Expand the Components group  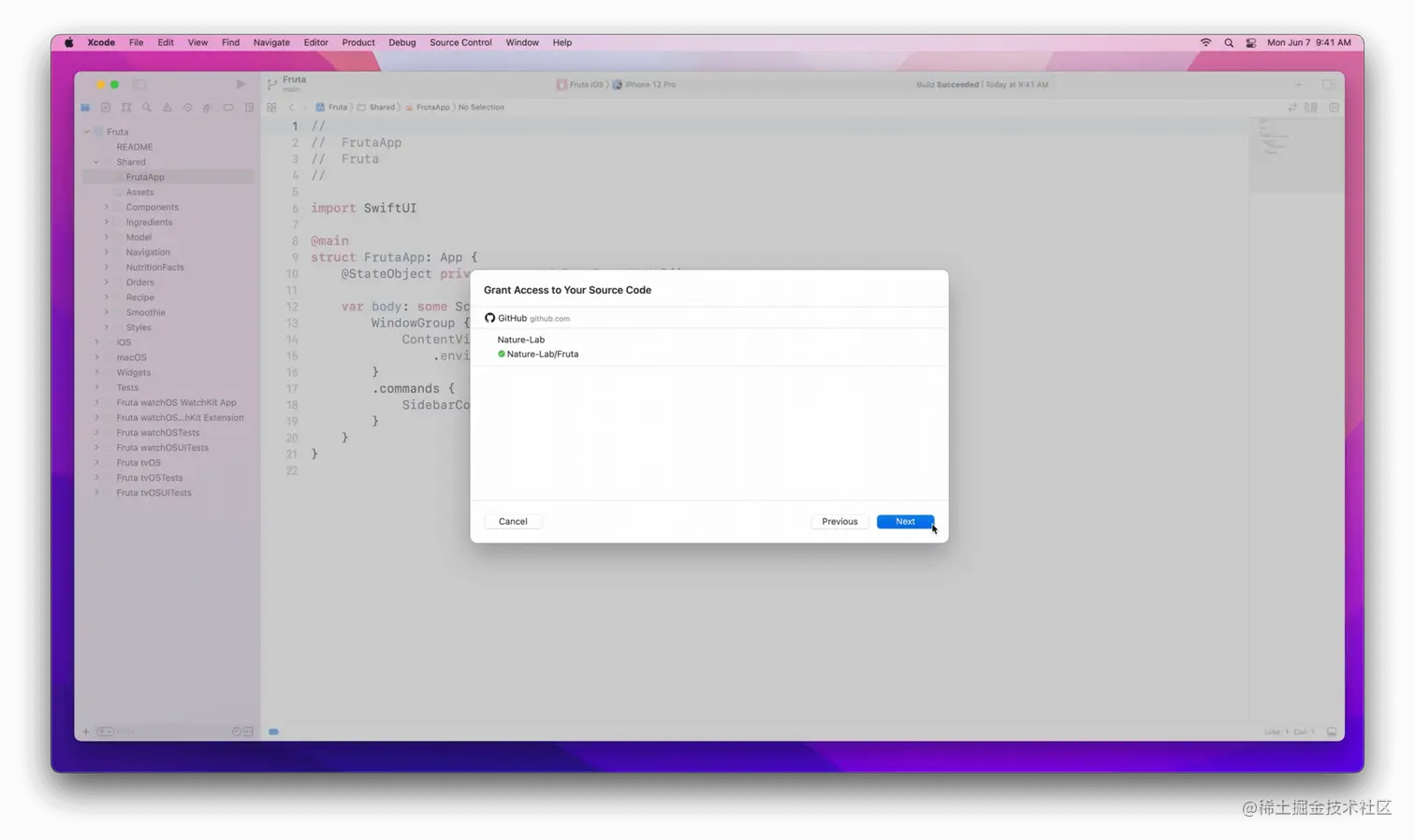[x=106, y=207]
